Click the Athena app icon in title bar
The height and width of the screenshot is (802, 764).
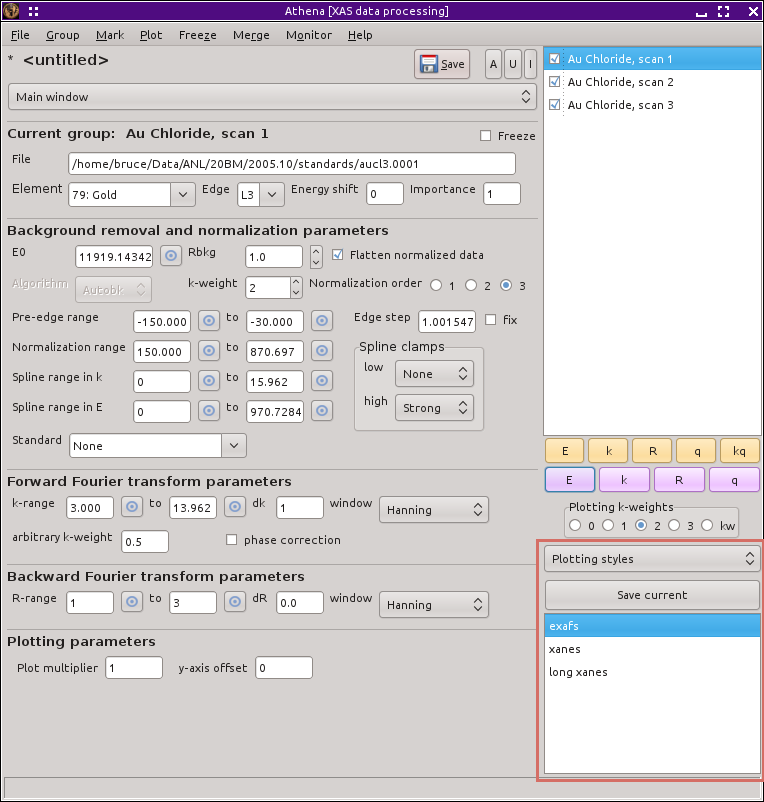click(x=11, y=11)
